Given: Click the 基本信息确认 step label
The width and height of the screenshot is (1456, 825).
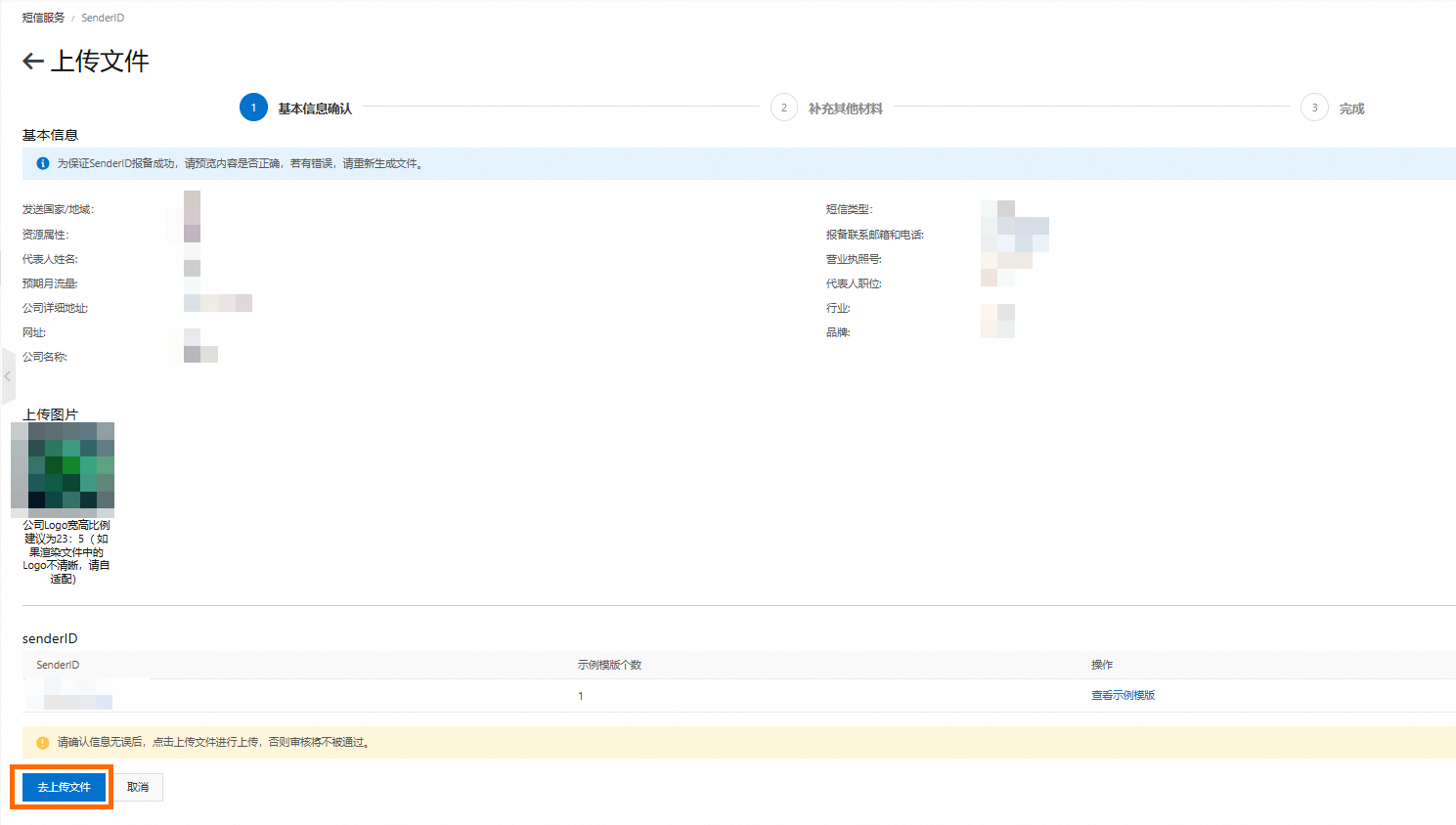Looking at the screenshot, I should (x=315, y=109).
